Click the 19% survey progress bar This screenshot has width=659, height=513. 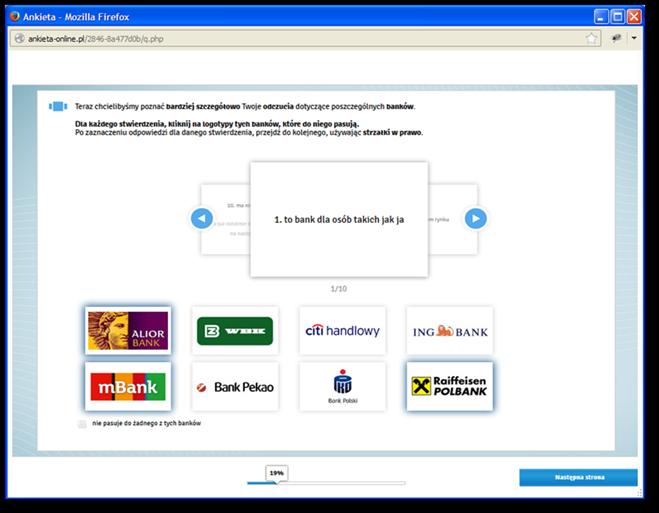[x=326, y=483]
